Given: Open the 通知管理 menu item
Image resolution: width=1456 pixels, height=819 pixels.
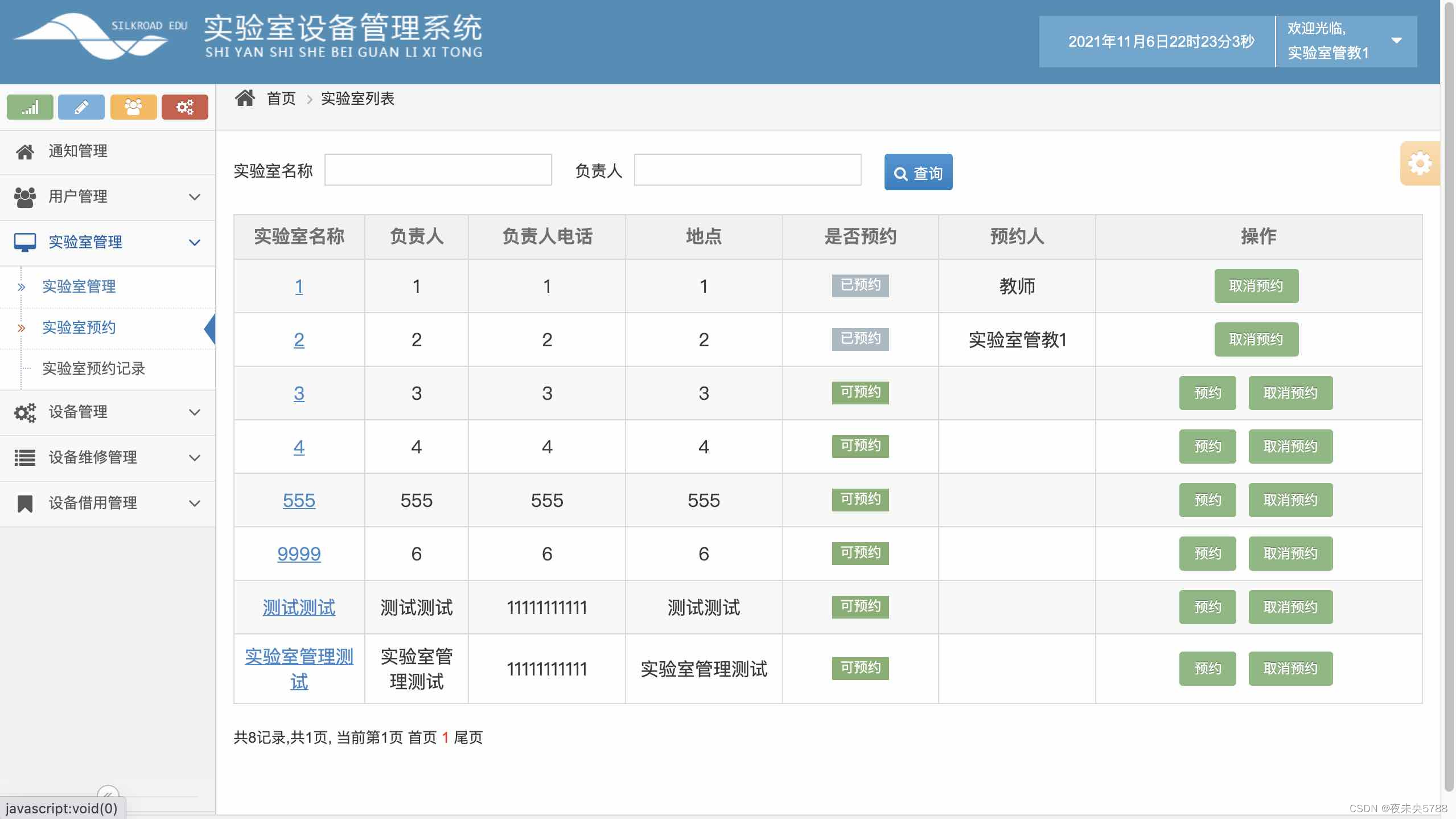Looking at the screenshot, I should coord(78,151).
